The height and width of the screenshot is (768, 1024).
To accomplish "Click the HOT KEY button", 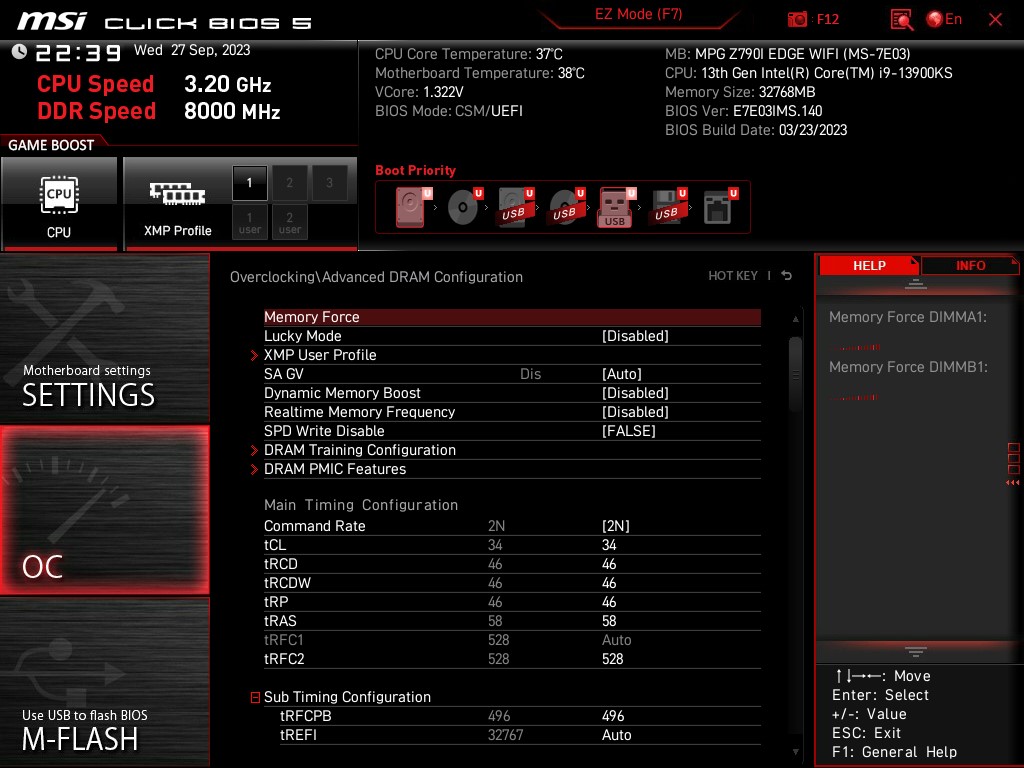I will 733,276.
